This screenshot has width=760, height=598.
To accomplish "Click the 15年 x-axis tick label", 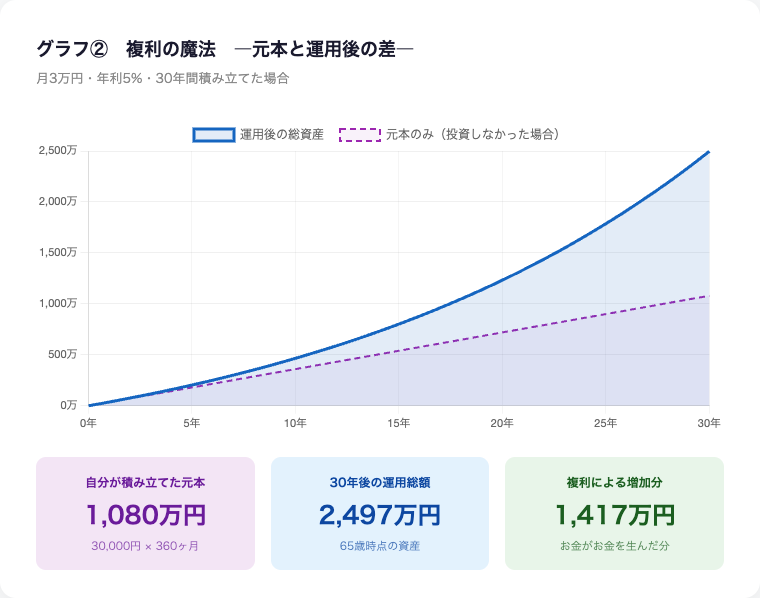I will [x=398, y=424].
